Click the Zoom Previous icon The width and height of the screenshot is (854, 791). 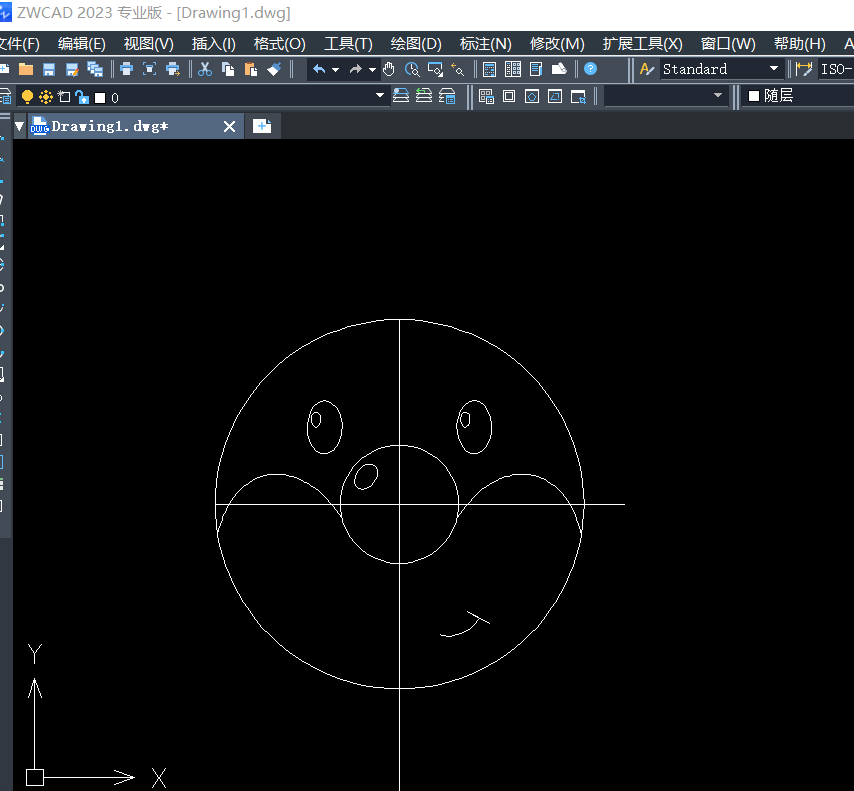coord(458,69)
